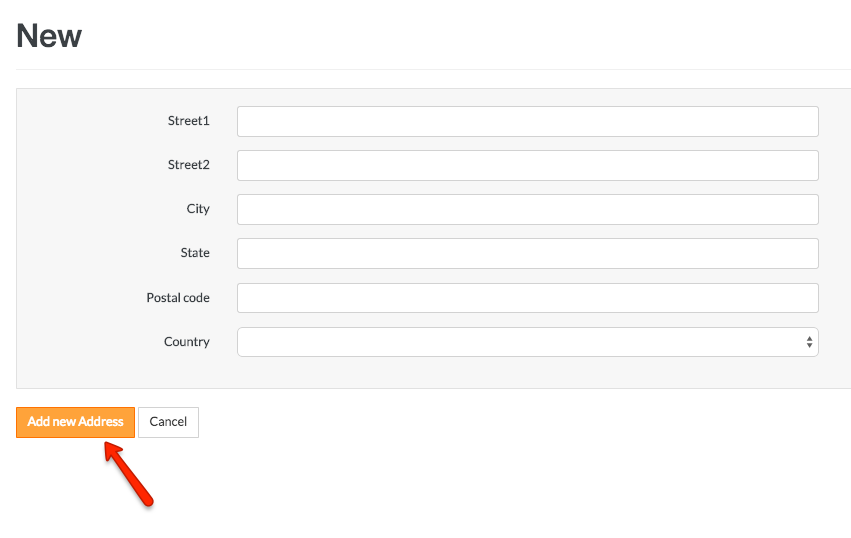The image size is (851, 538).
Task: Click the Postal code input field
Action: (527, 297)
